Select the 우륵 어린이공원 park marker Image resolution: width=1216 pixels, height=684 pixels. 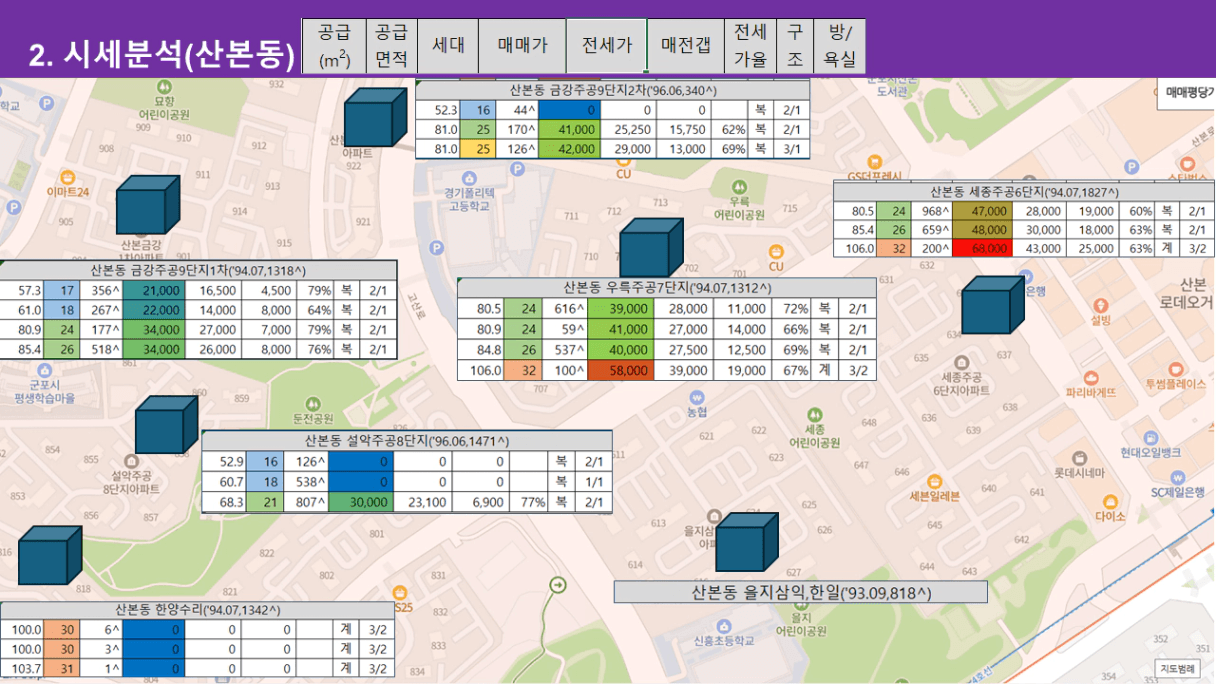coord(739,188)
